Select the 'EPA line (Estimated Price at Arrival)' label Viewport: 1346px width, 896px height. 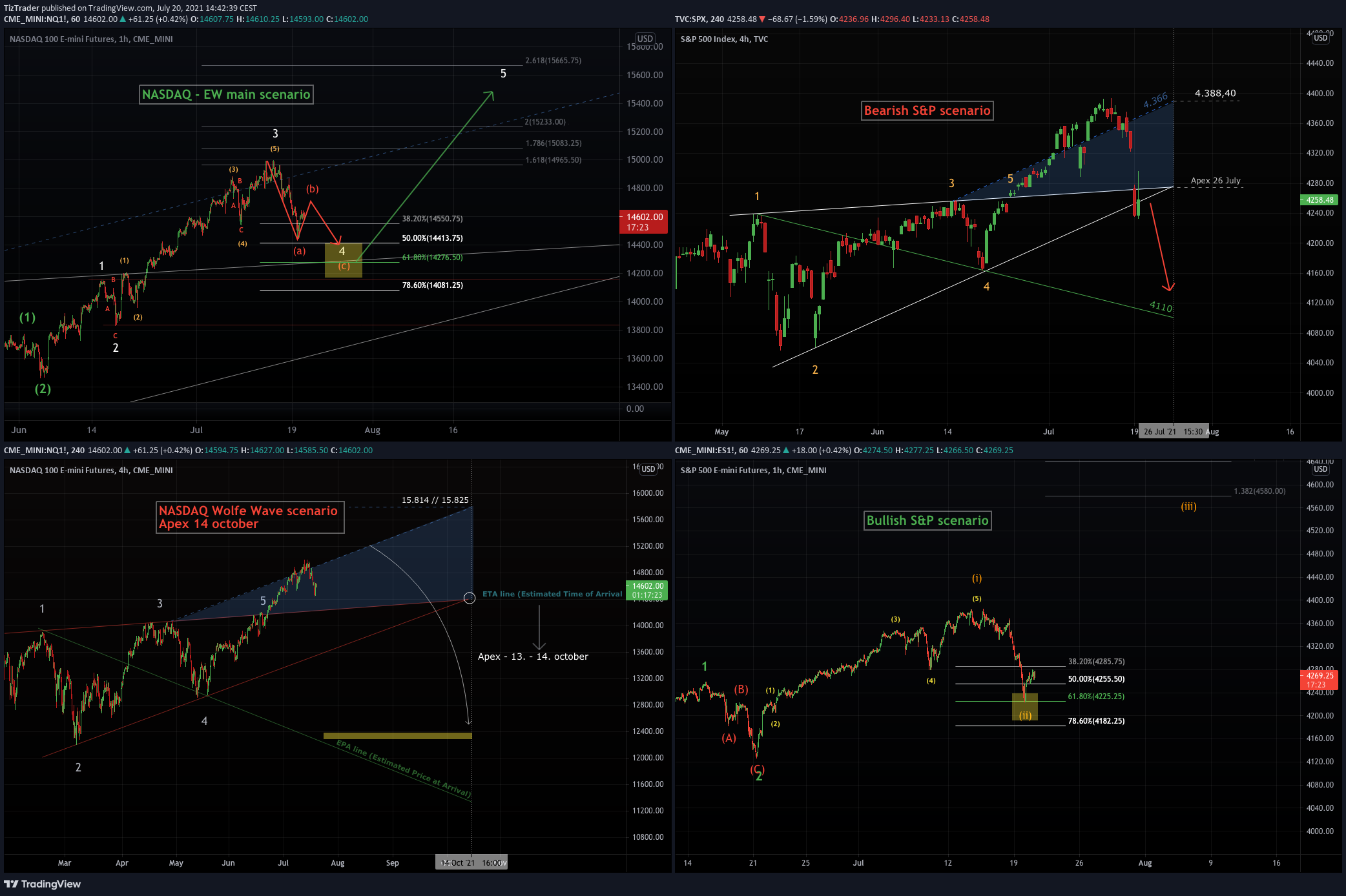[403, 769]
